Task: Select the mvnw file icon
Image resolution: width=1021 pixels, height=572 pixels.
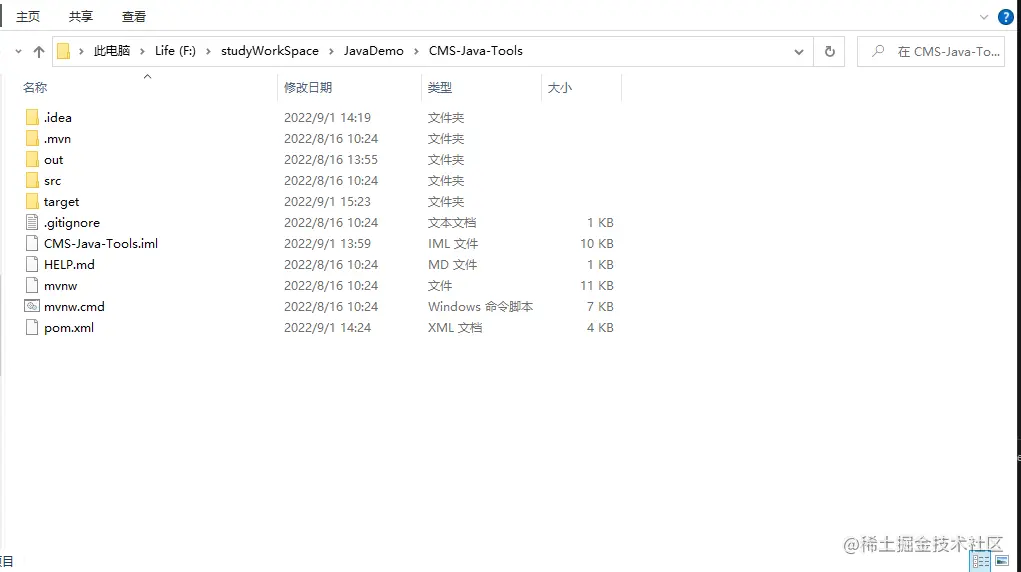Action: coord(32,285)
